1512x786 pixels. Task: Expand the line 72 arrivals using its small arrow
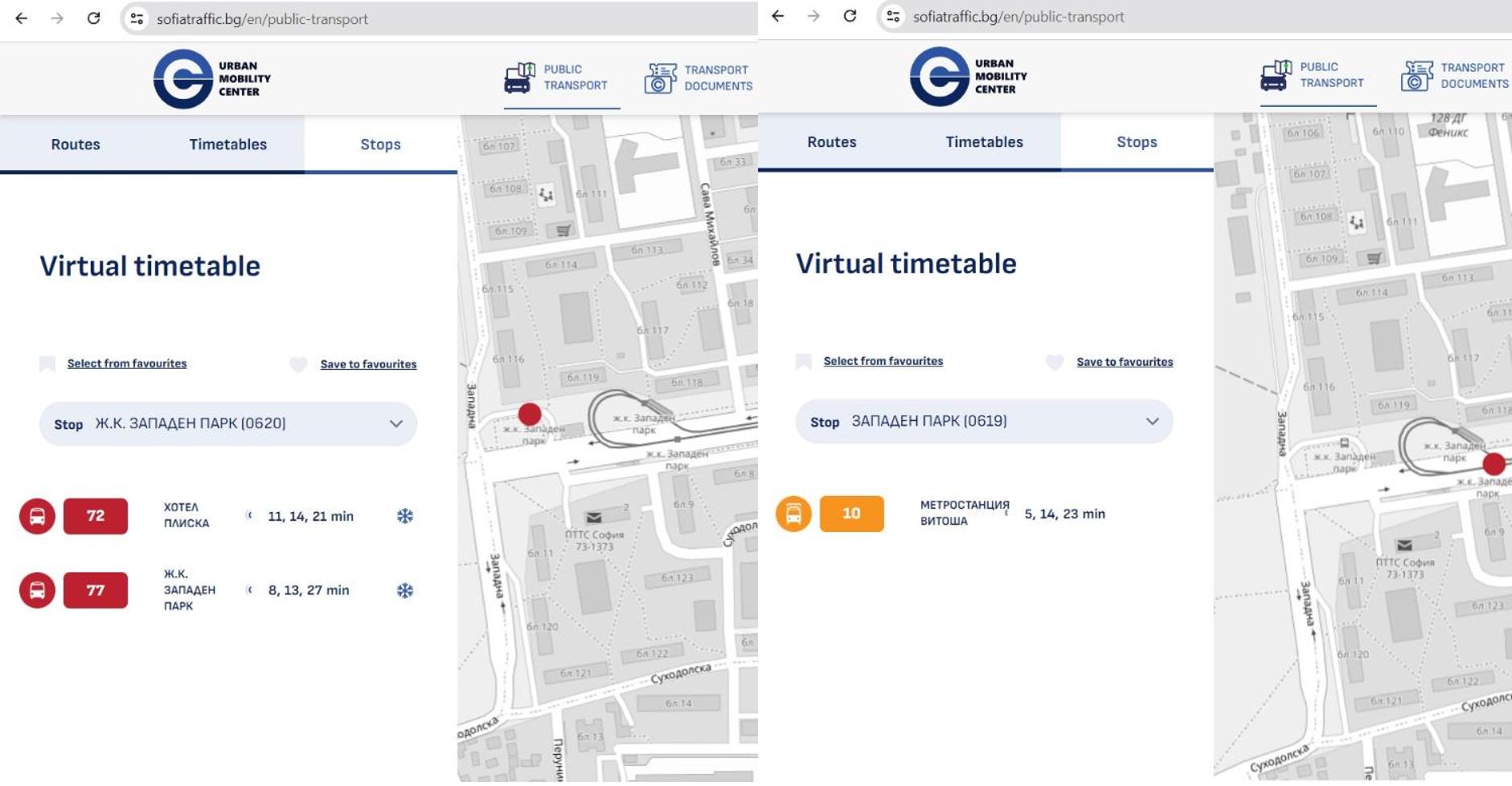[x=249, y=515]
